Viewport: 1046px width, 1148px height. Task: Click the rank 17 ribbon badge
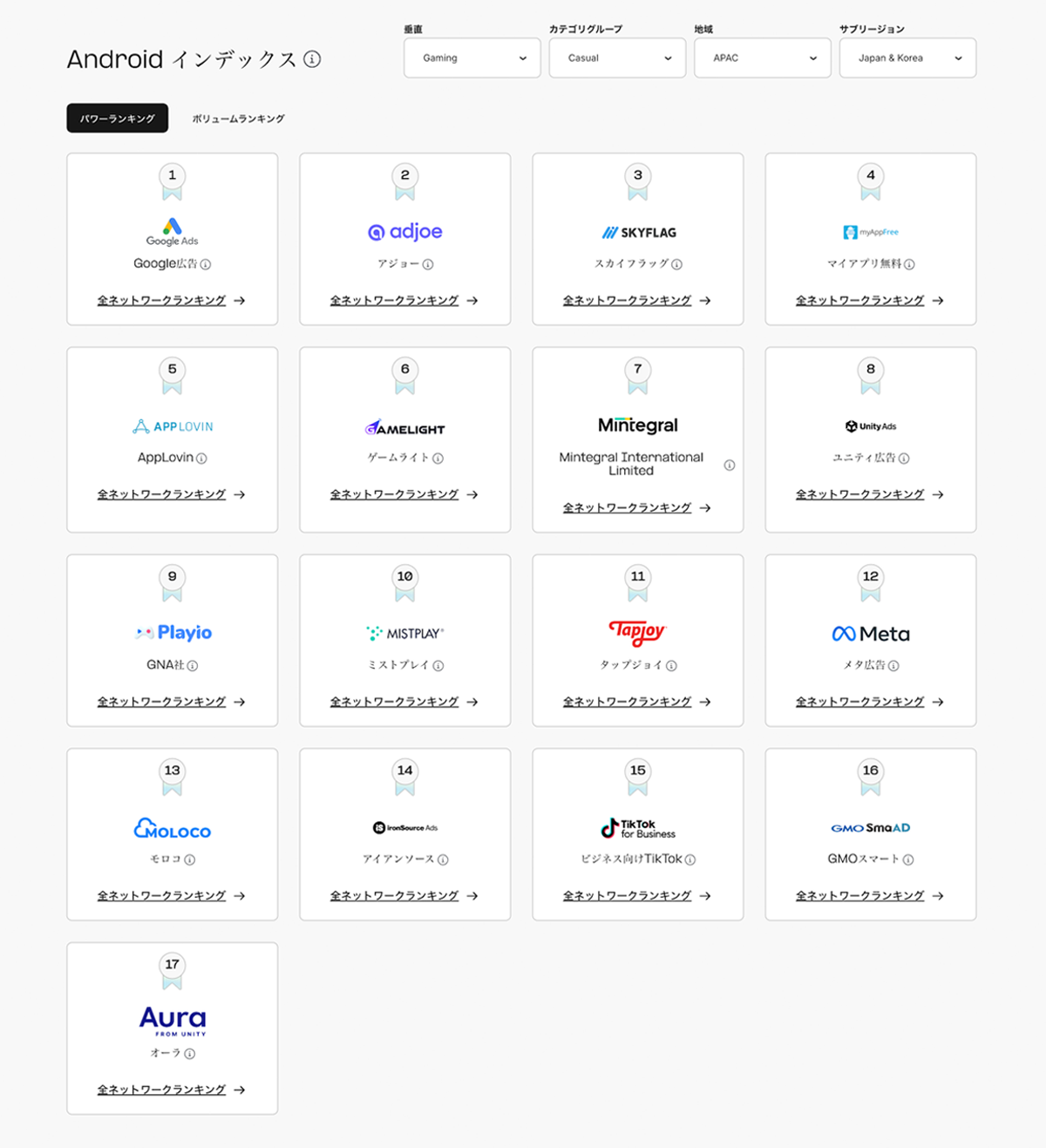click(x=173, y=971)
